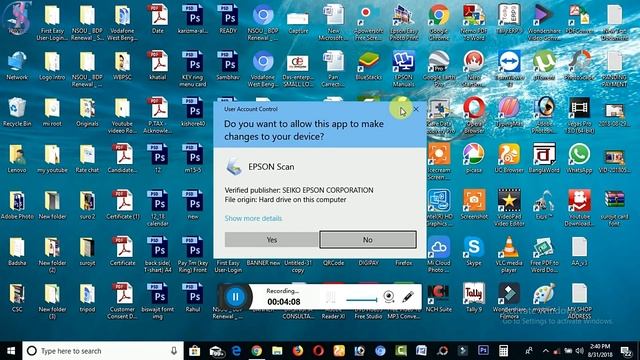640x360 pixels.
Task: Select the Tally 9 desktop shortcut
Action: 474,298
